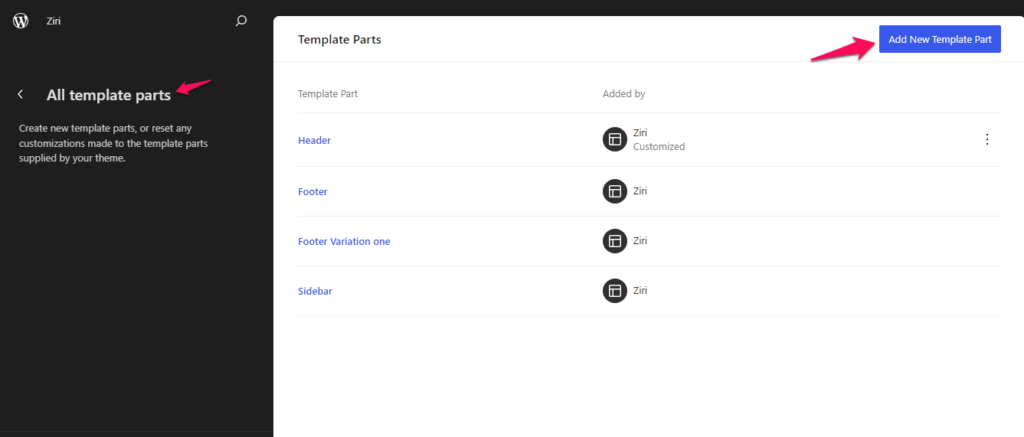Viewport: 1024px width, 437px height.
Task: Click Add New Template Part button
Action: pyautogui.click(x=940, y=39)
